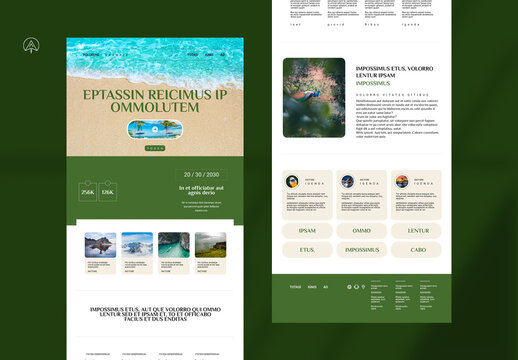Open the peacock photo
The image size is (518, 360).
click(x=314, y=98)
